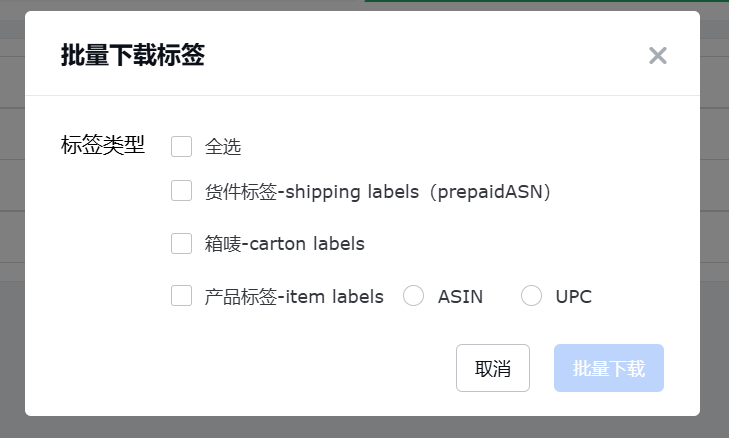Click the UPC option text
The height and width of the screenshot is (438, 729).
(x=574, y=296)
